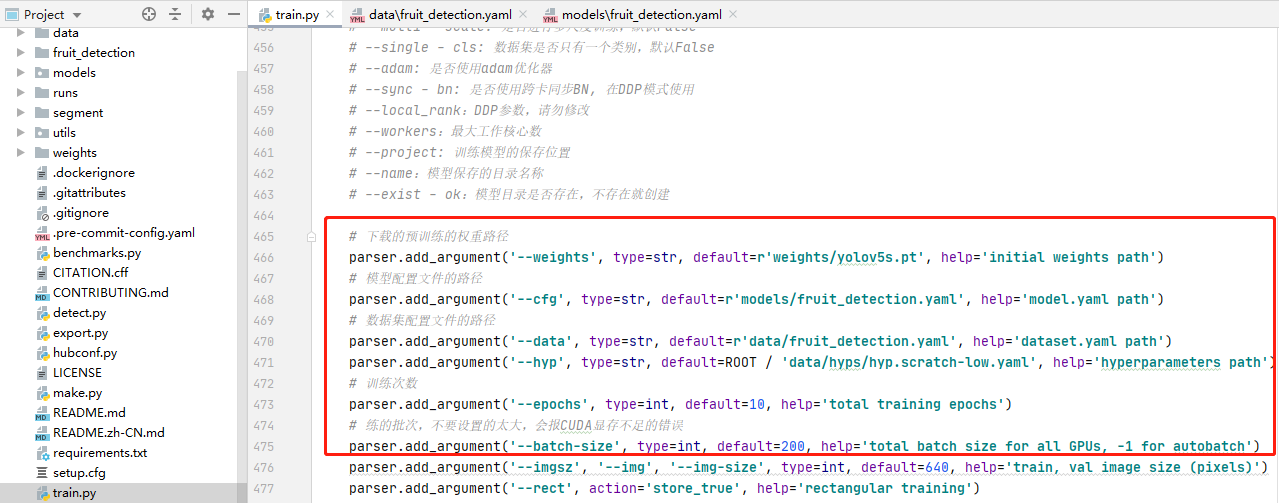The height and width of the screenshot is (503, 1279).
Task: Expand the models folder
Action: point(21,72)
